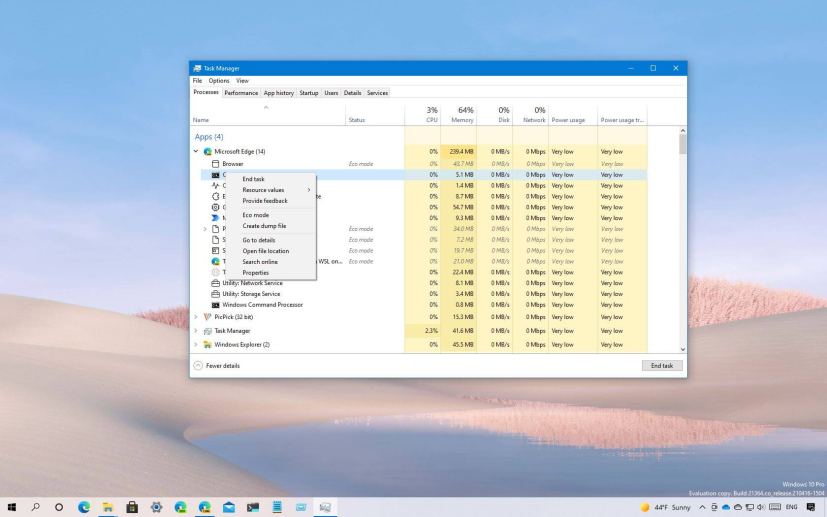Switch to the Startup tab
The image size is (827, 517).
(309, 93)
